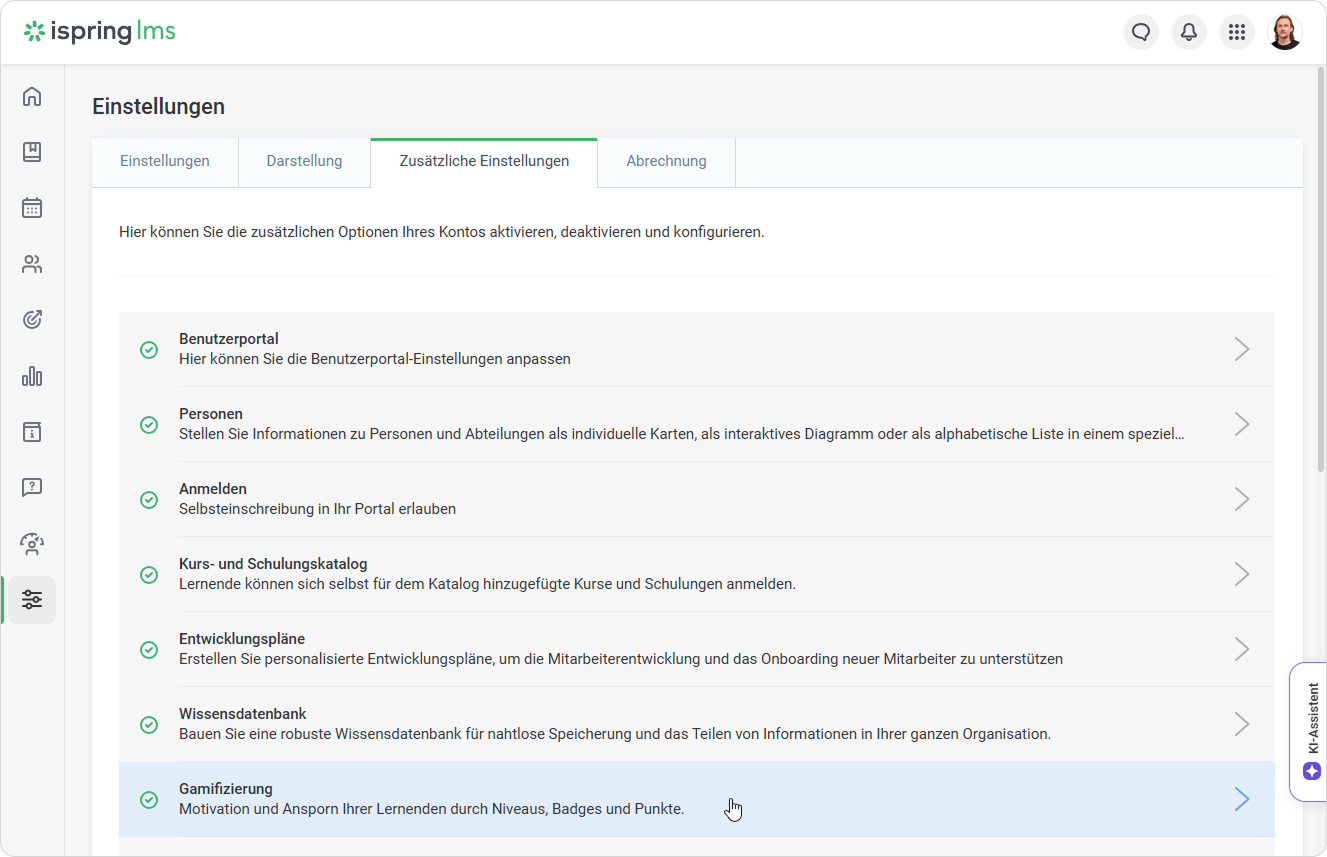The image size is (1327, 857).
Task: Expand the Gamifizierung settings row
Action: tap(1242, 799)
